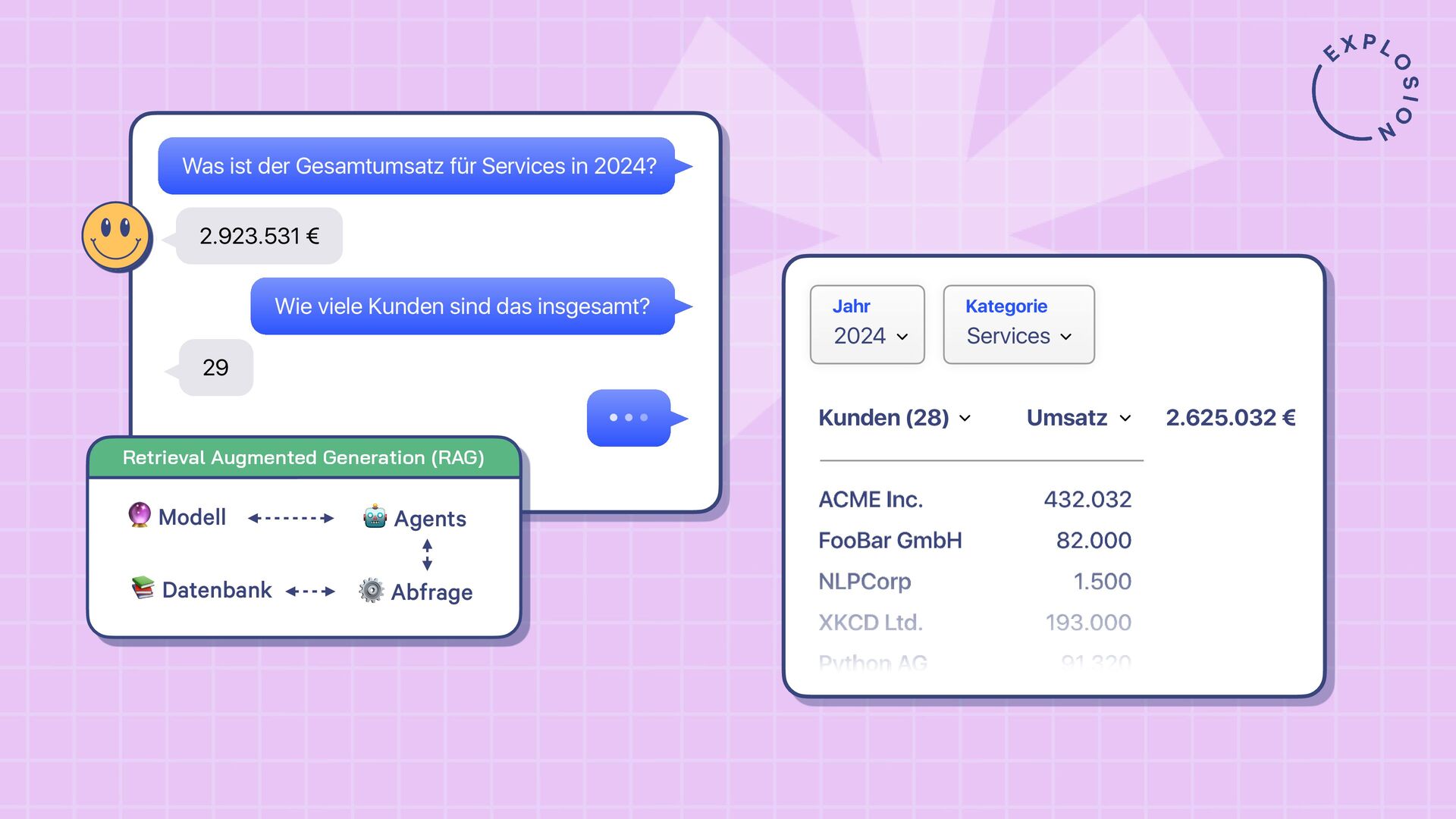Click the 2.923.531 € answer bubble
The height and width of the screenshot is (819, 1456).
(x=259, y=236)
